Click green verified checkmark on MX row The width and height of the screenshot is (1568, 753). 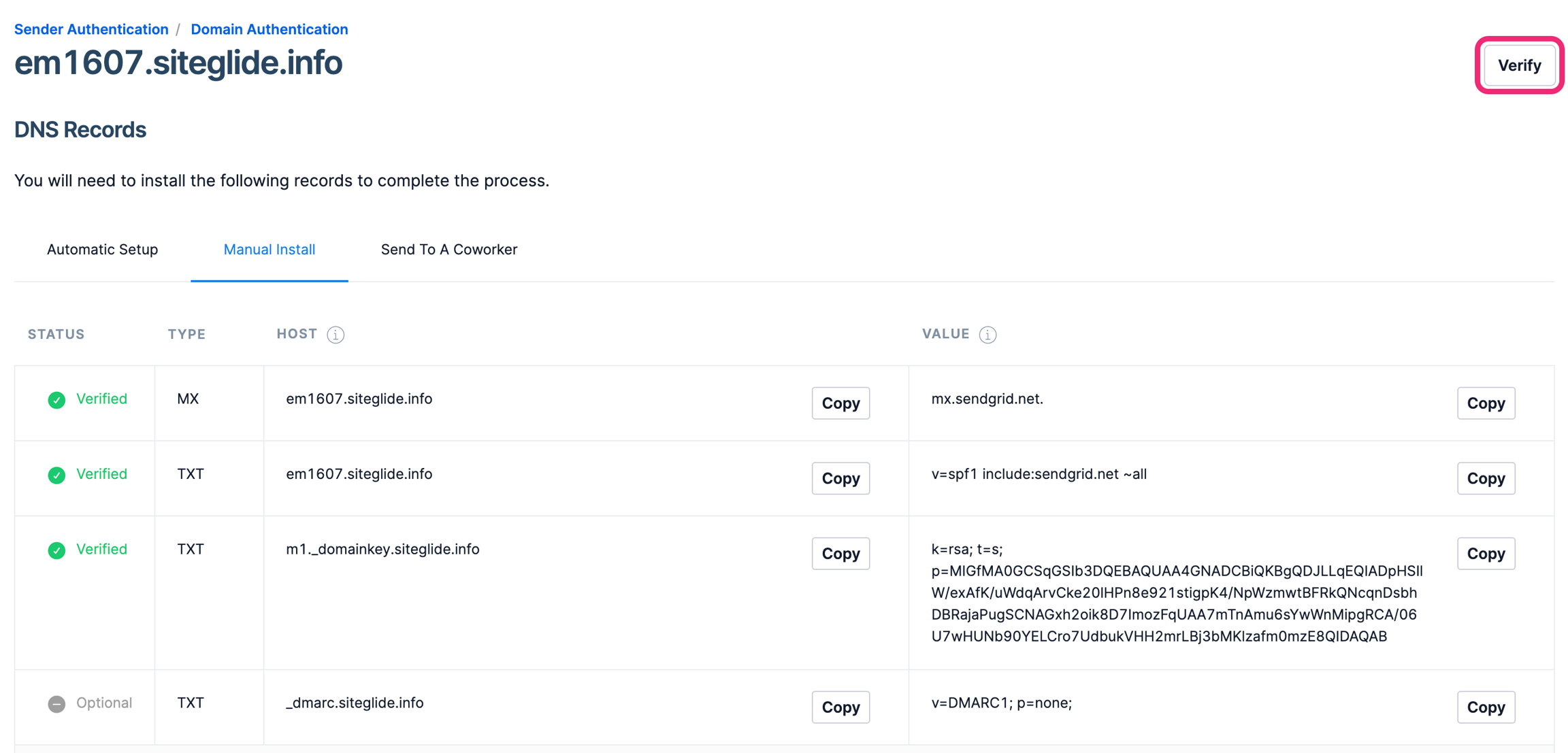[56, 400]
